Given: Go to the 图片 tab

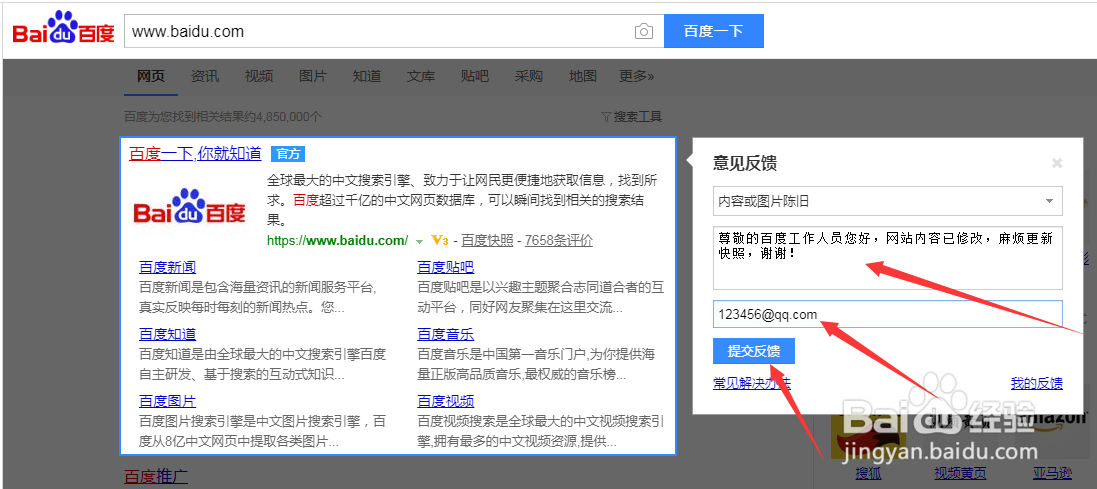Looking at the screenshot, I should coord(312,76).
